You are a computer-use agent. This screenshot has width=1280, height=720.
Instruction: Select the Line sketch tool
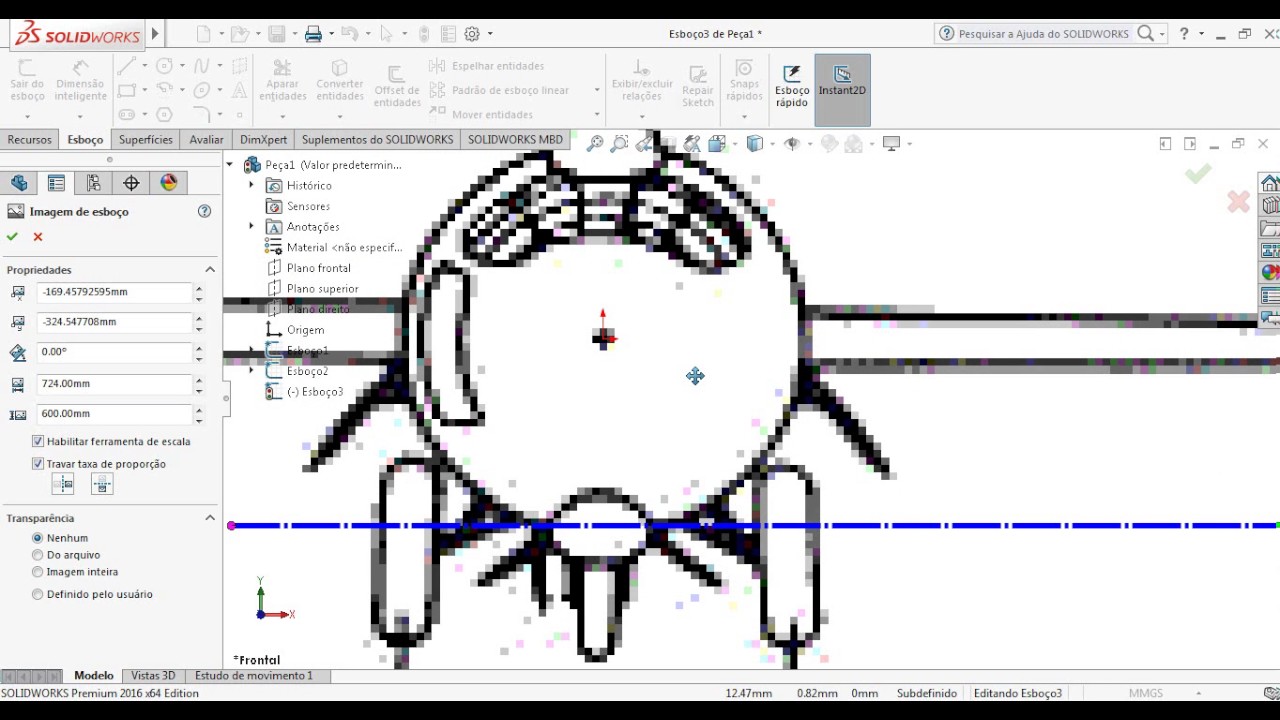click(126, 66)
